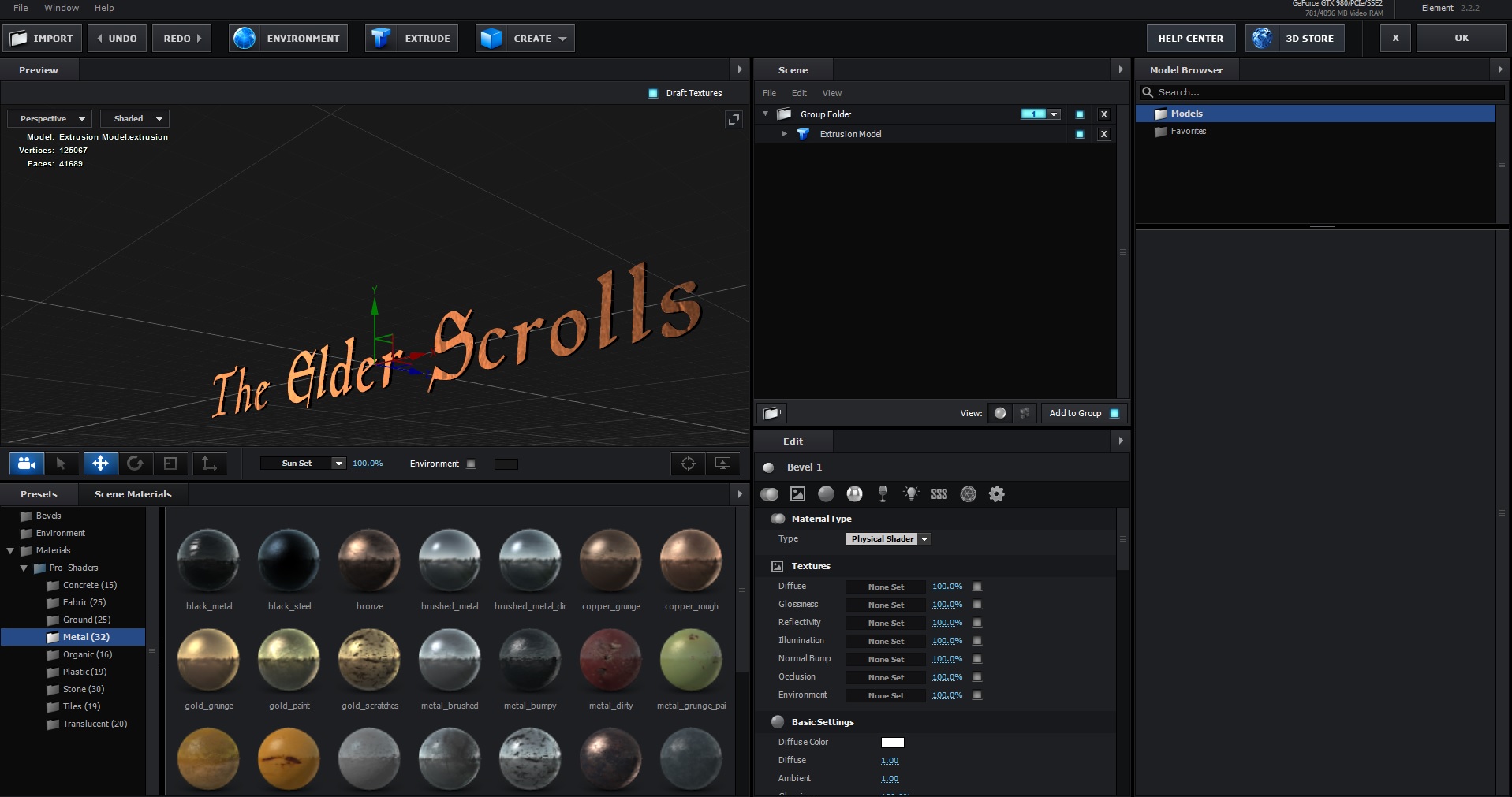Toggle the Add to Group checkbox
1512x797 pixels.
[x=1114, y=413]
